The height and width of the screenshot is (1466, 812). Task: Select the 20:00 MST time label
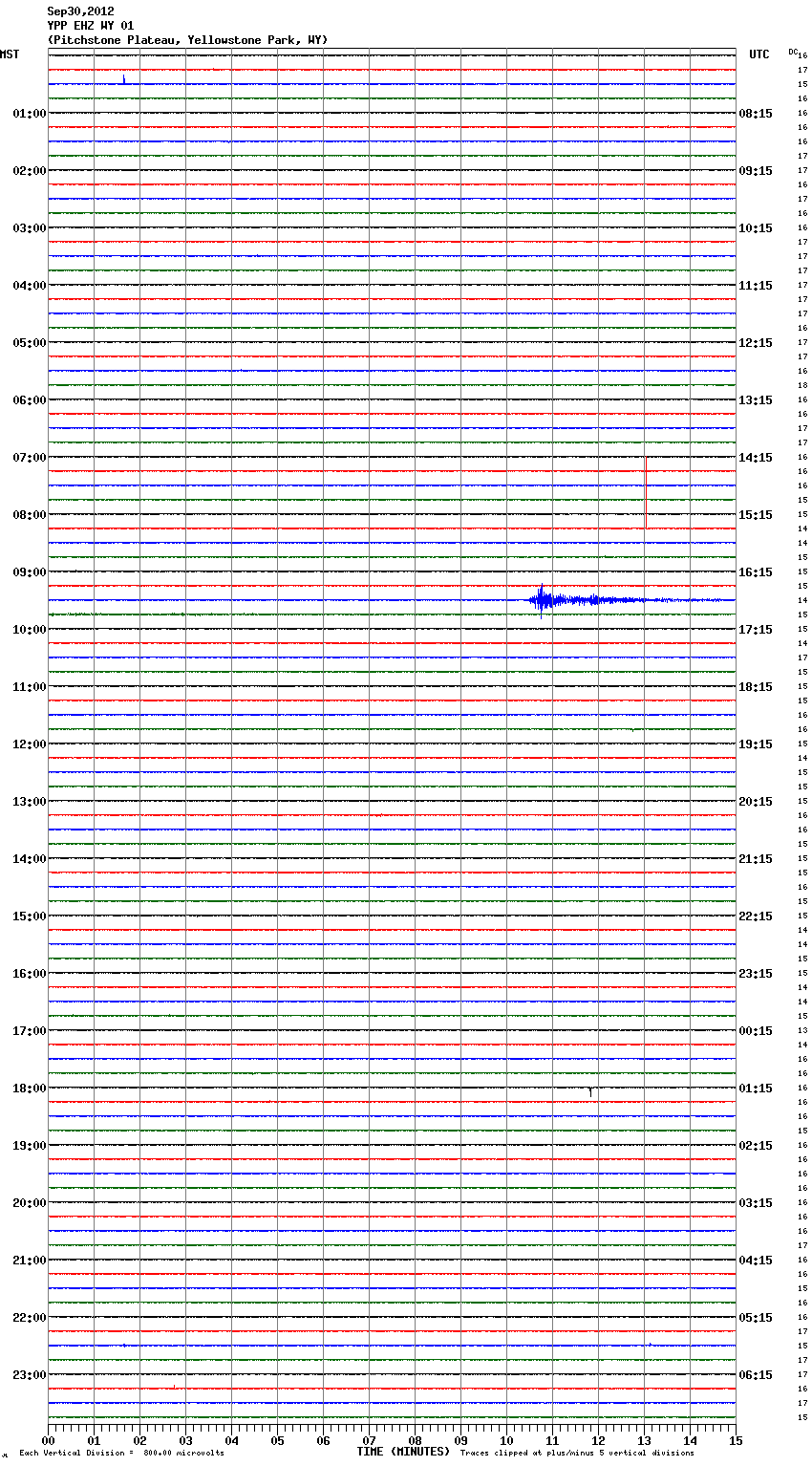(x=30, y=1203)
